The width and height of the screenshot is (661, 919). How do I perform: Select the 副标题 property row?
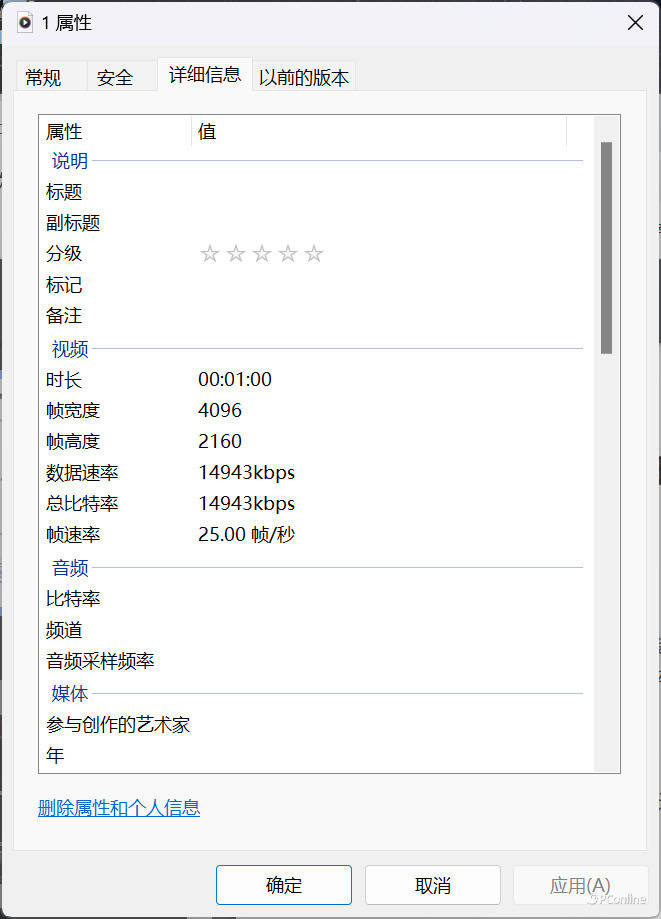[x=314, y=223]
